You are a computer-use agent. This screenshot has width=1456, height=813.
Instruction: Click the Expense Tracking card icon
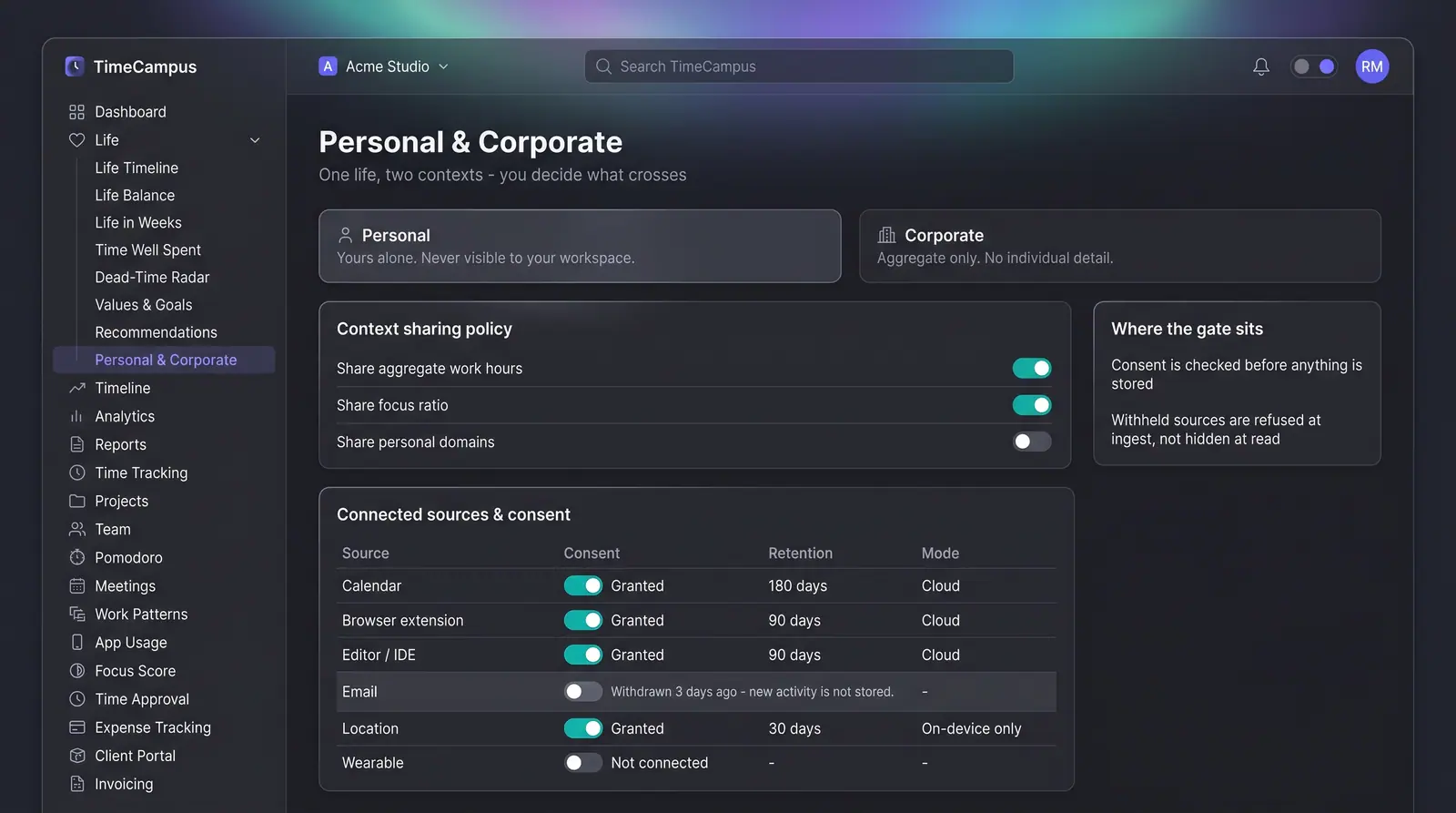coord(76,727)
